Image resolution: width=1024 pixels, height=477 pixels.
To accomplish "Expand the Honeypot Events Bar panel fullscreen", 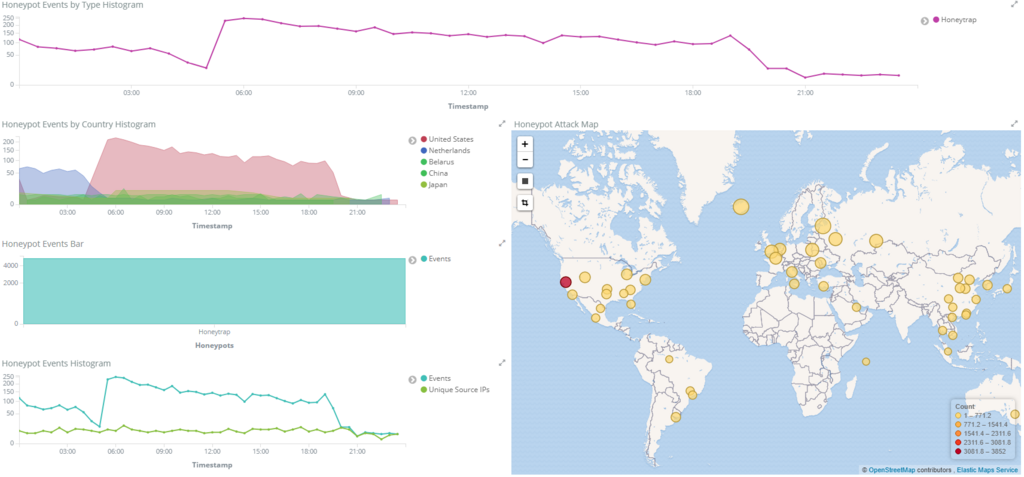I will 502,243.
